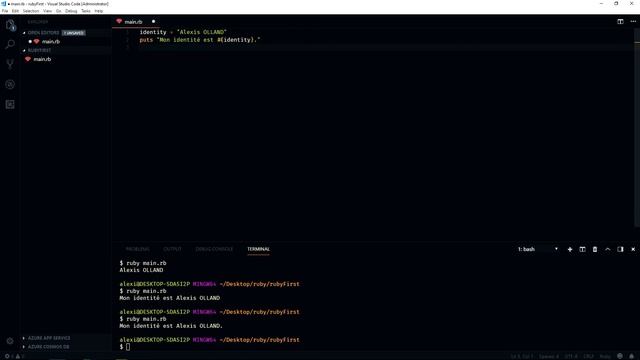Click first "$ ruby main.rb" terminal line
The height and width of the screenshot is (360, 640).
click(x=143, y=263)
